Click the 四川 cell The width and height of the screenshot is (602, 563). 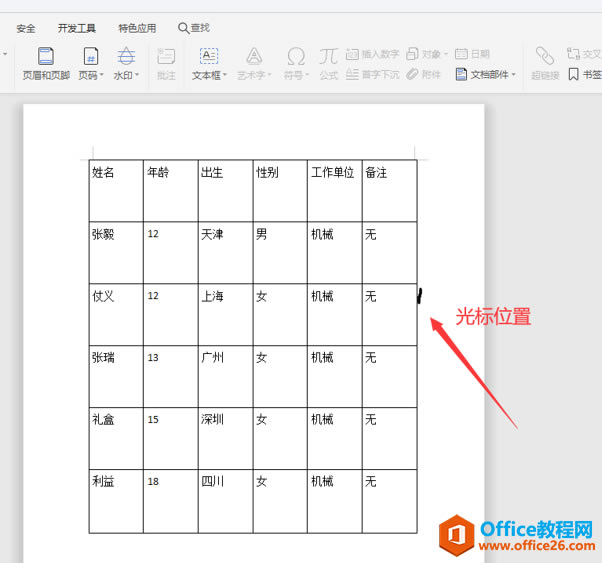(x=226, y=501)
